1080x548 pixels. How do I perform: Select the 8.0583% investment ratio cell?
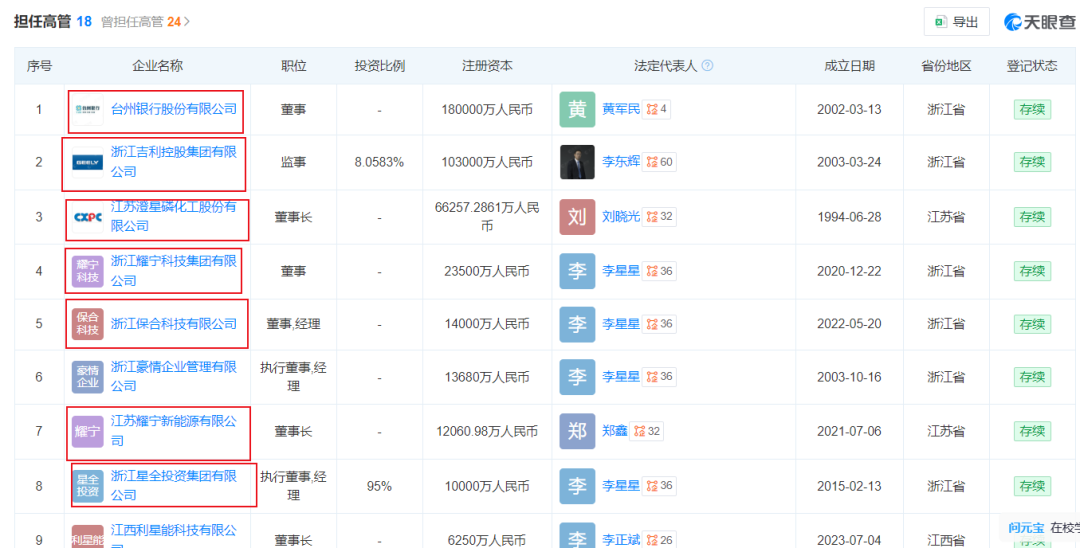(x=380, y=162)
